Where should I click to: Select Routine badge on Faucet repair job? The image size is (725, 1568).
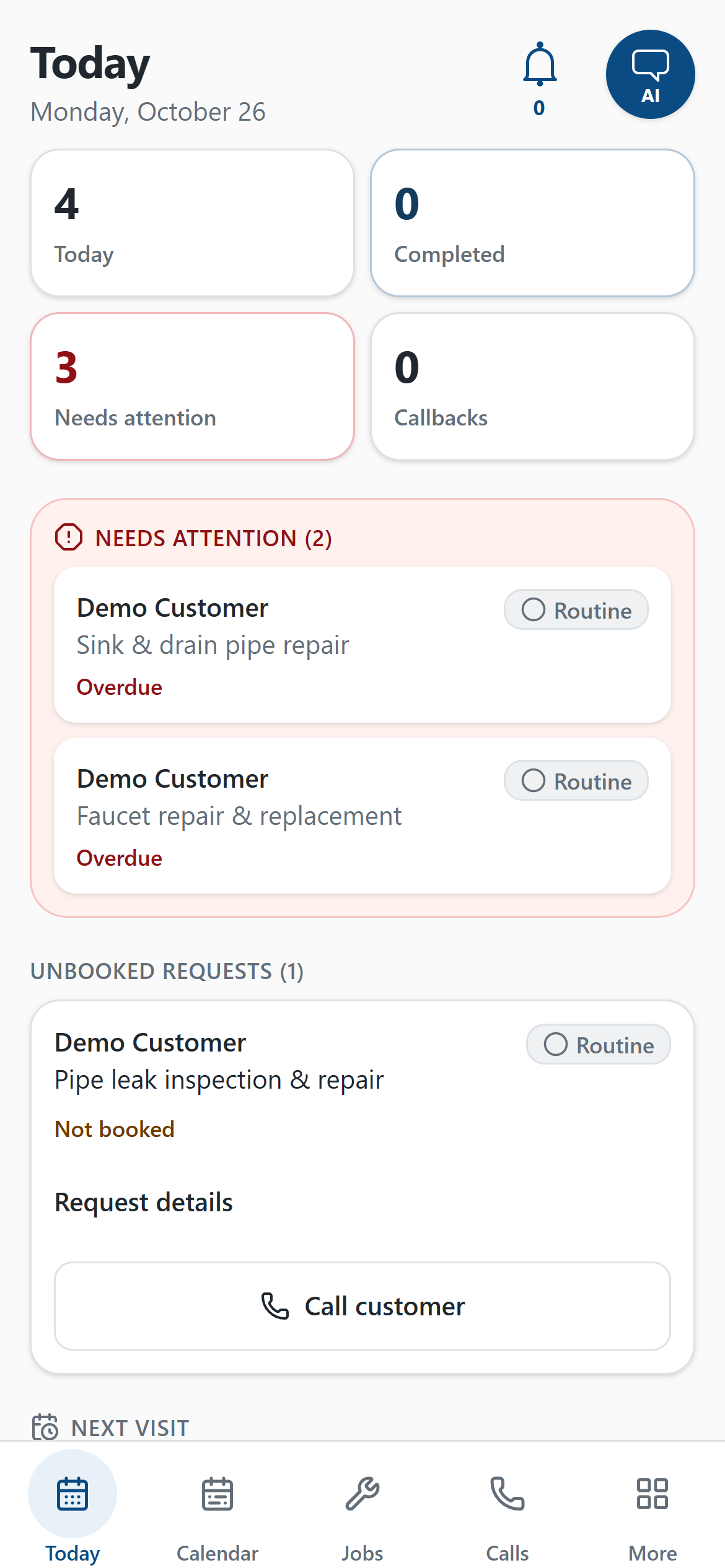coord(576,781)
